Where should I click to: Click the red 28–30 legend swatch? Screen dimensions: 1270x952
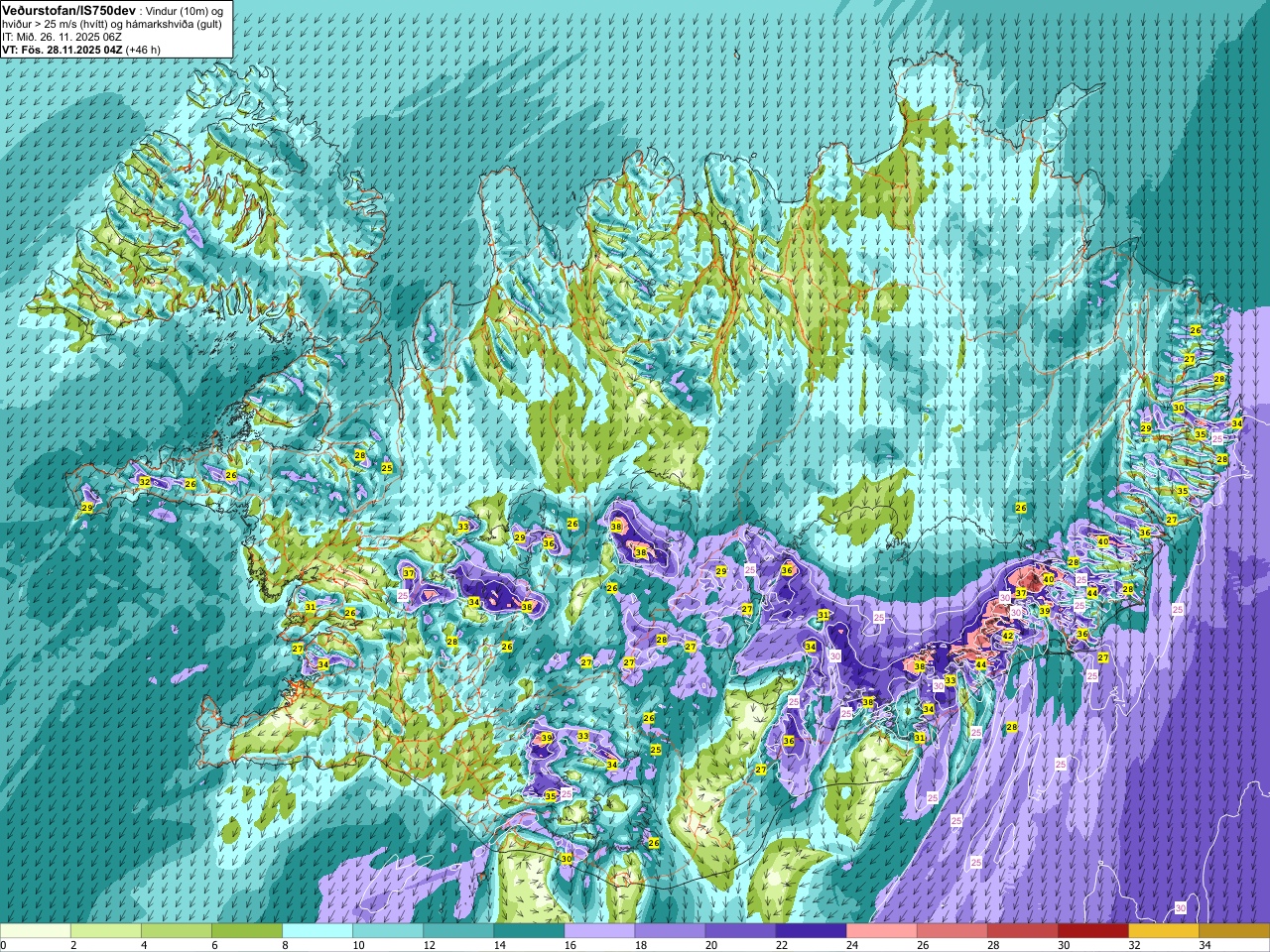(1022, 931)
